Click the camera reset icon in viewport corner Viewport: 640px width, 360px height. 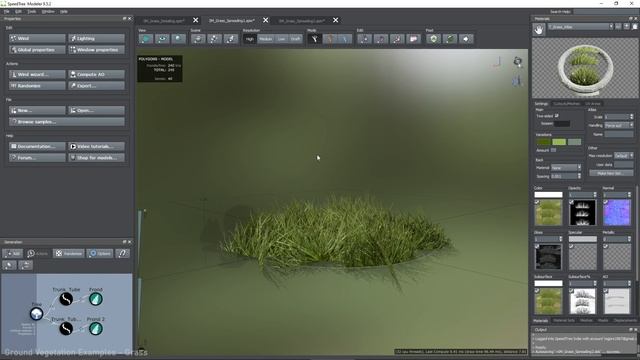coord(518,62)
